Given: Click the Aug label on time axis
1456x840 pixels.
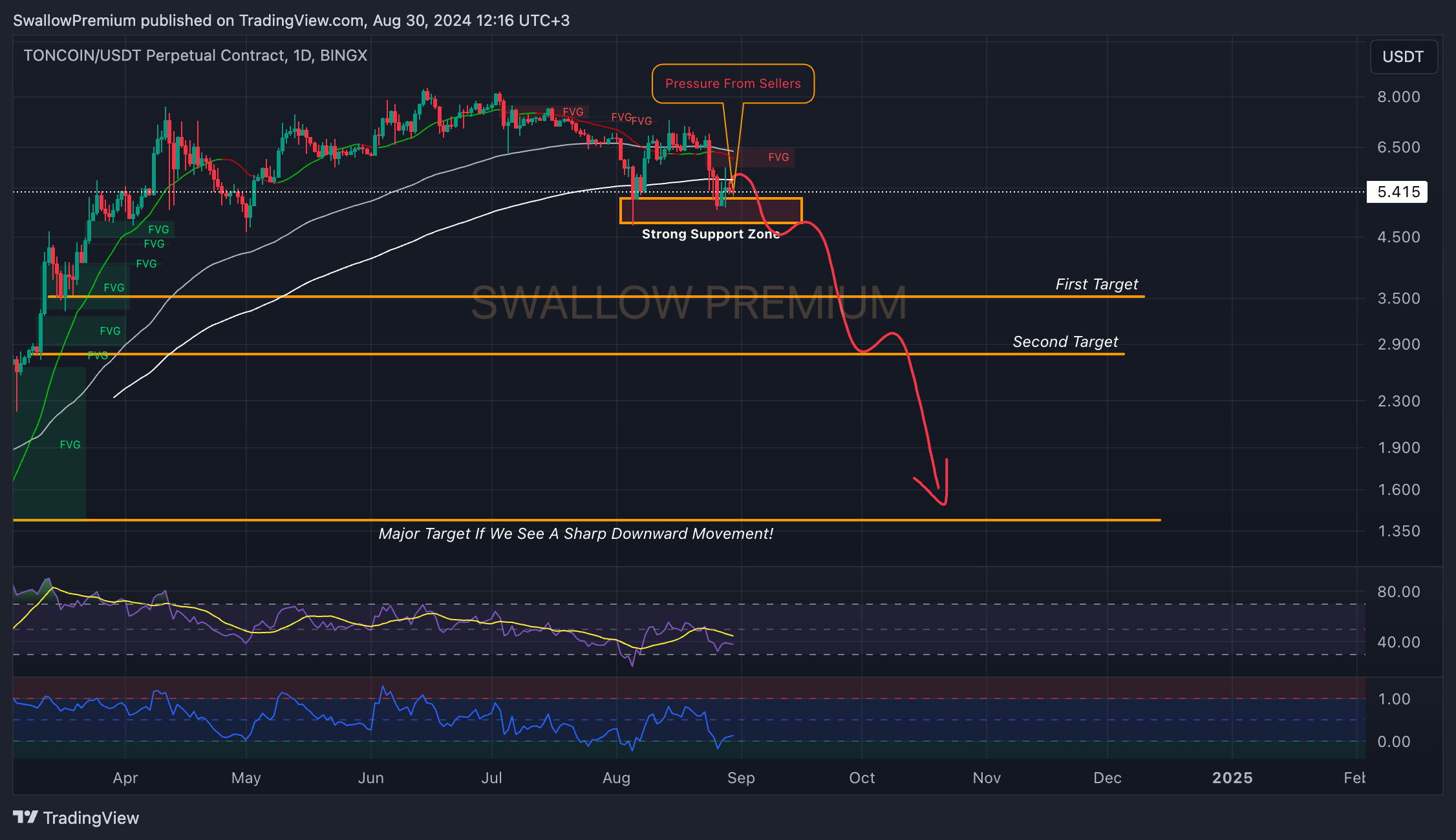Looking at the screenshot, I should [x=617, y=778].
